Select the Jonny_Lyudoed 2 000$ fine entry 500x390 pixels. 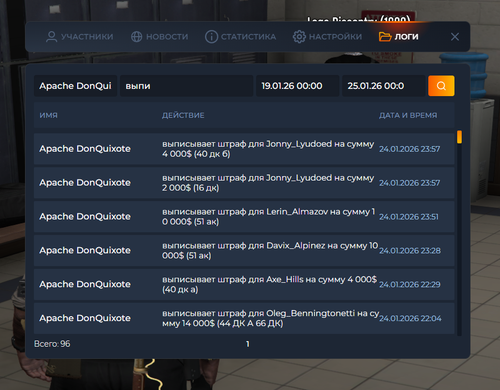(244, 183)
